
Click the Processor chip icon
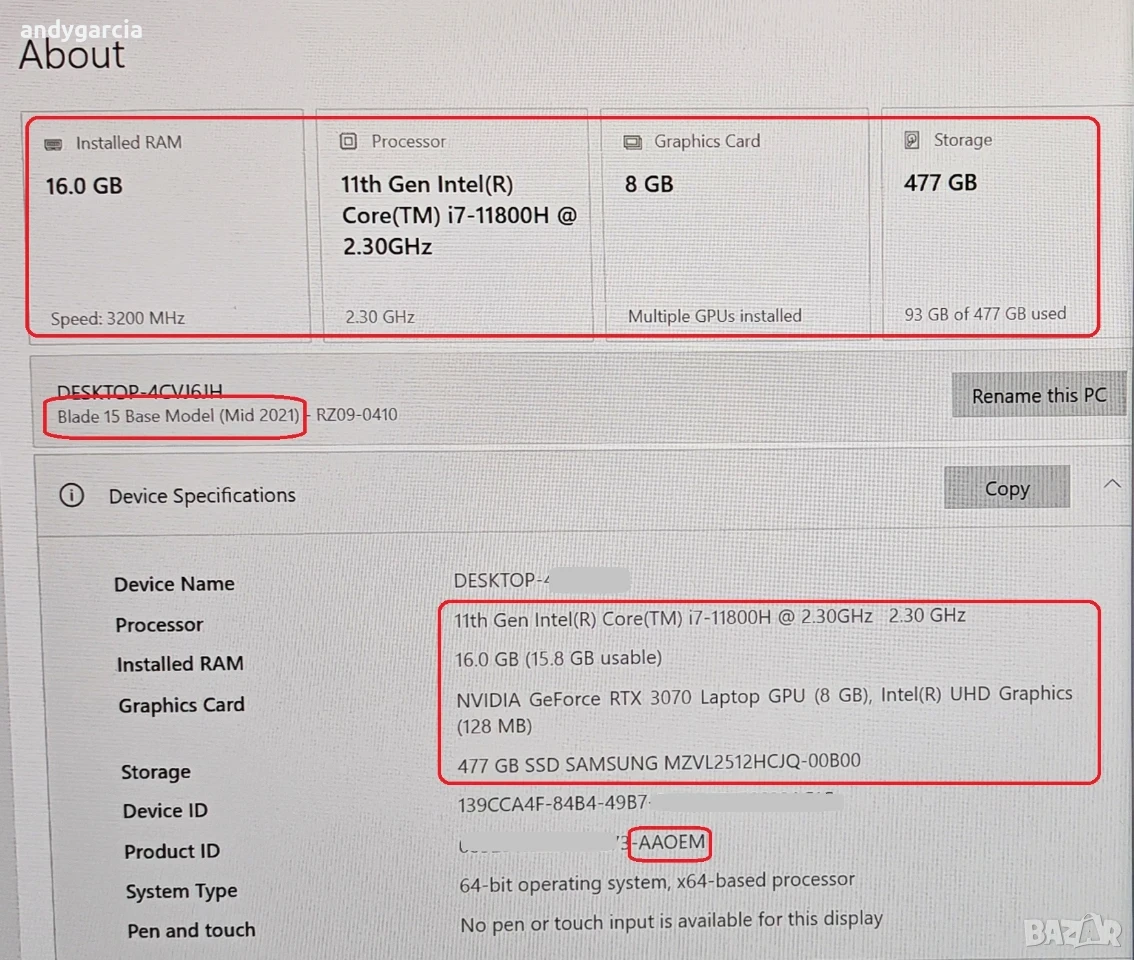tap(349, 141)
